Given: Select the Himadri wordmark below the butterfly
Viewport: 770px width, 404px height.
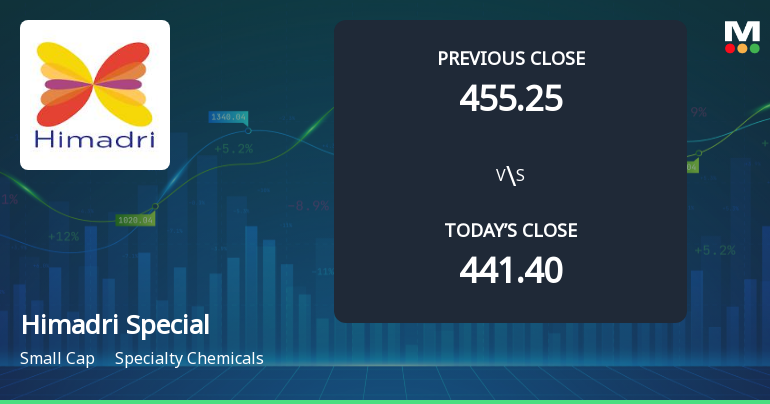Looking at the screenshot, I should click(95, 139).
